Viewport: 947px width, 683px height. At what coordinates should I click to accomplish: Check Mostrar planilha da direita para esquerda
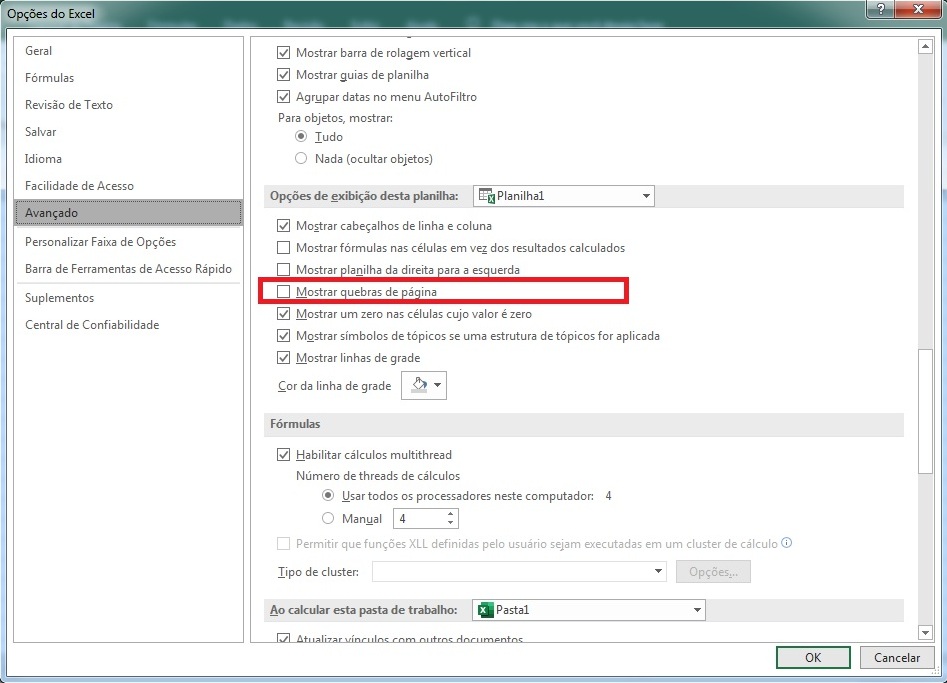pyautogui.click(x=283, y=269)
